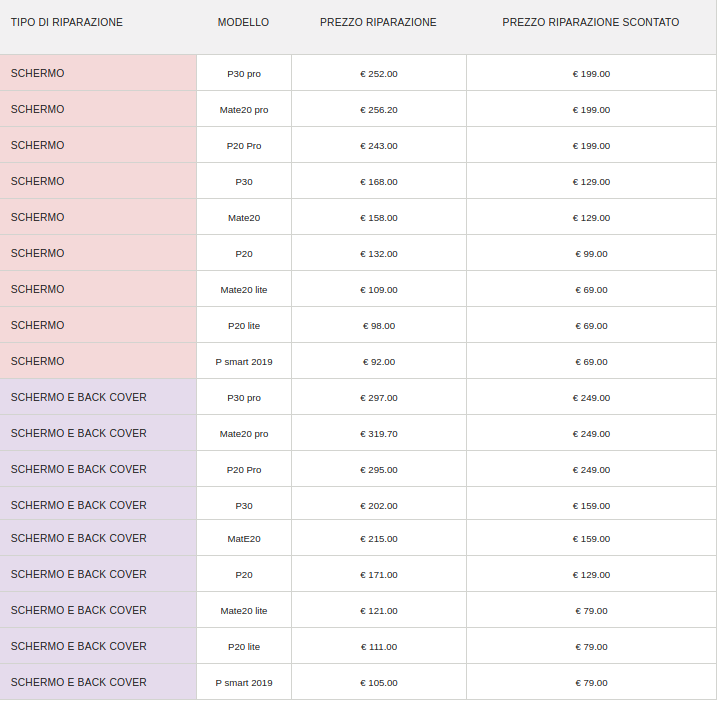Image resolution: width=726 pixels, height=714 pixels.
Task: Click € 79.00 in the € 105.00 row
Action: click(591, 683)
